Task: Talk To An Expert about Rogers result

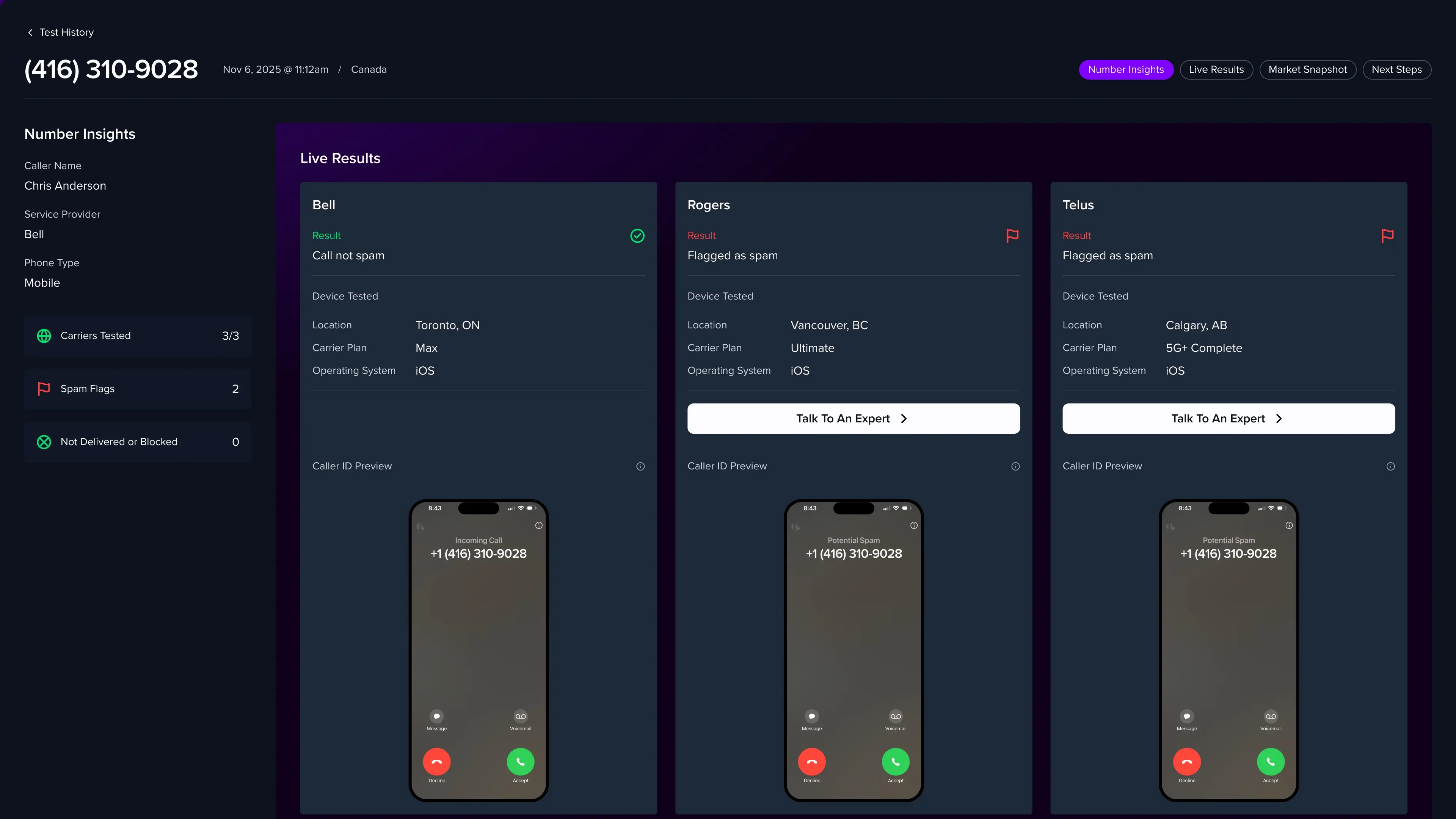Action: (x=854, y=418)
